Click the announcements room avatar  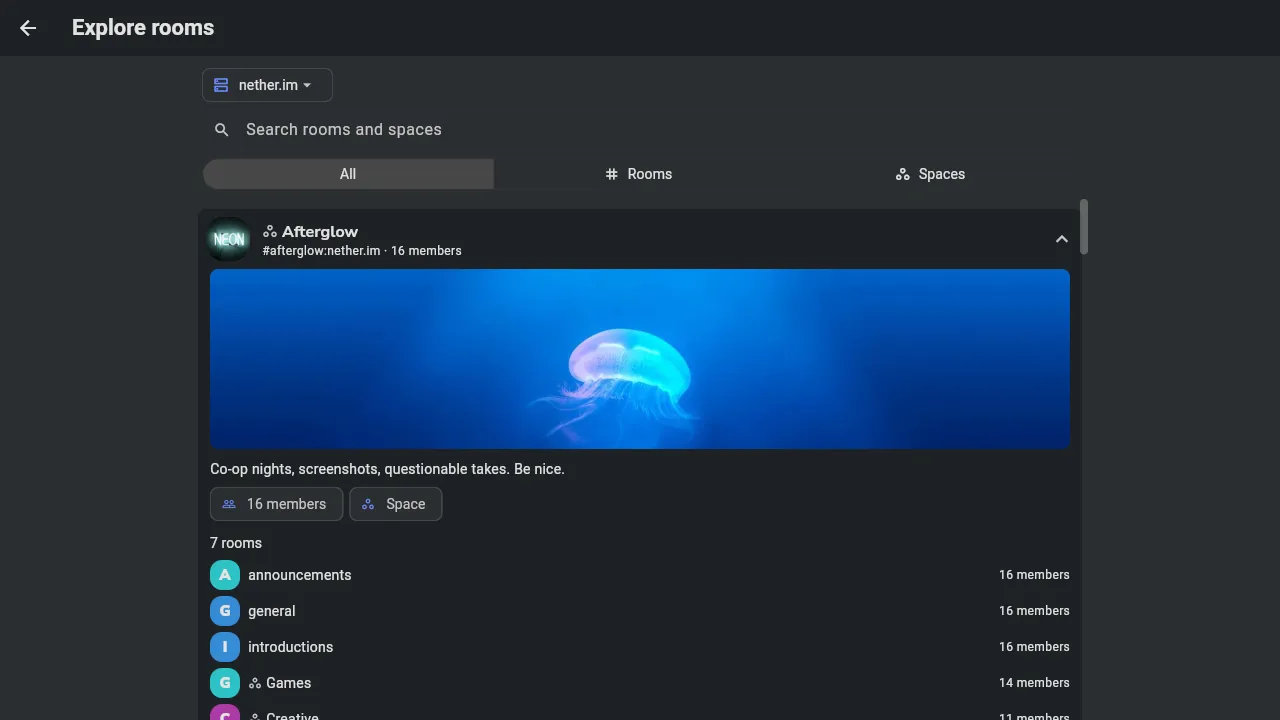pyautogui.click(x=225, y=575)
